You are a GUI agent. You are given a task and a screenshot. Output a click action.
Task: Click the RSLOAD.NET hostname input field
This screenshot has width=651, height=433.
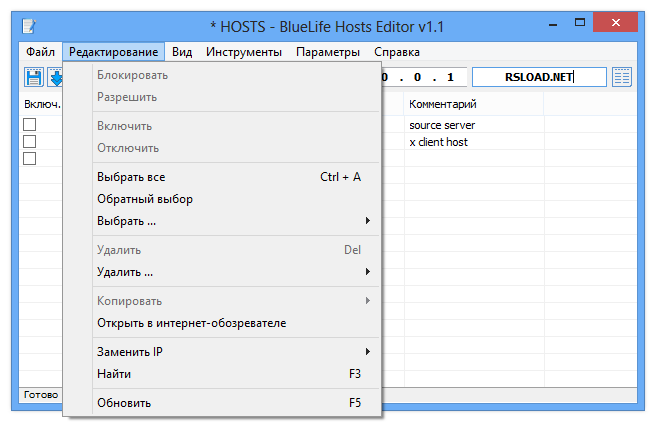pos(539,77)
